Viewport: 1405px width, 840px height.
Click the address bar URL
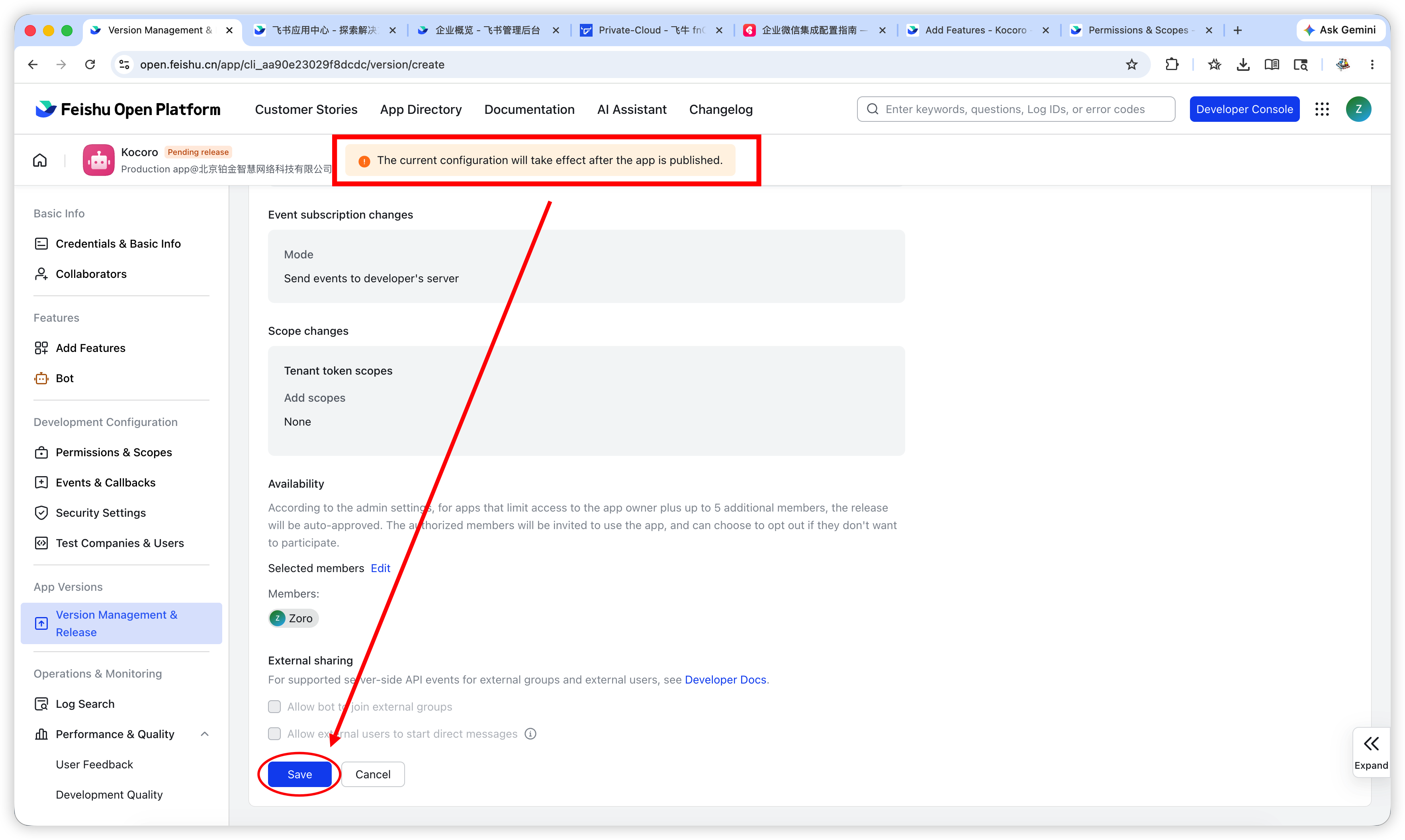(x=292, y=64)
